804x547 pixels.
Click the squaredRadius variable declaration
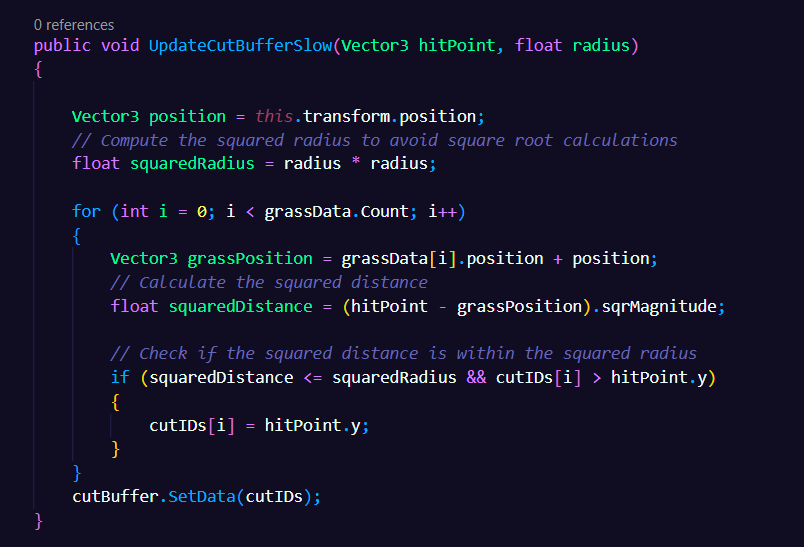click(x=192, y=164)
